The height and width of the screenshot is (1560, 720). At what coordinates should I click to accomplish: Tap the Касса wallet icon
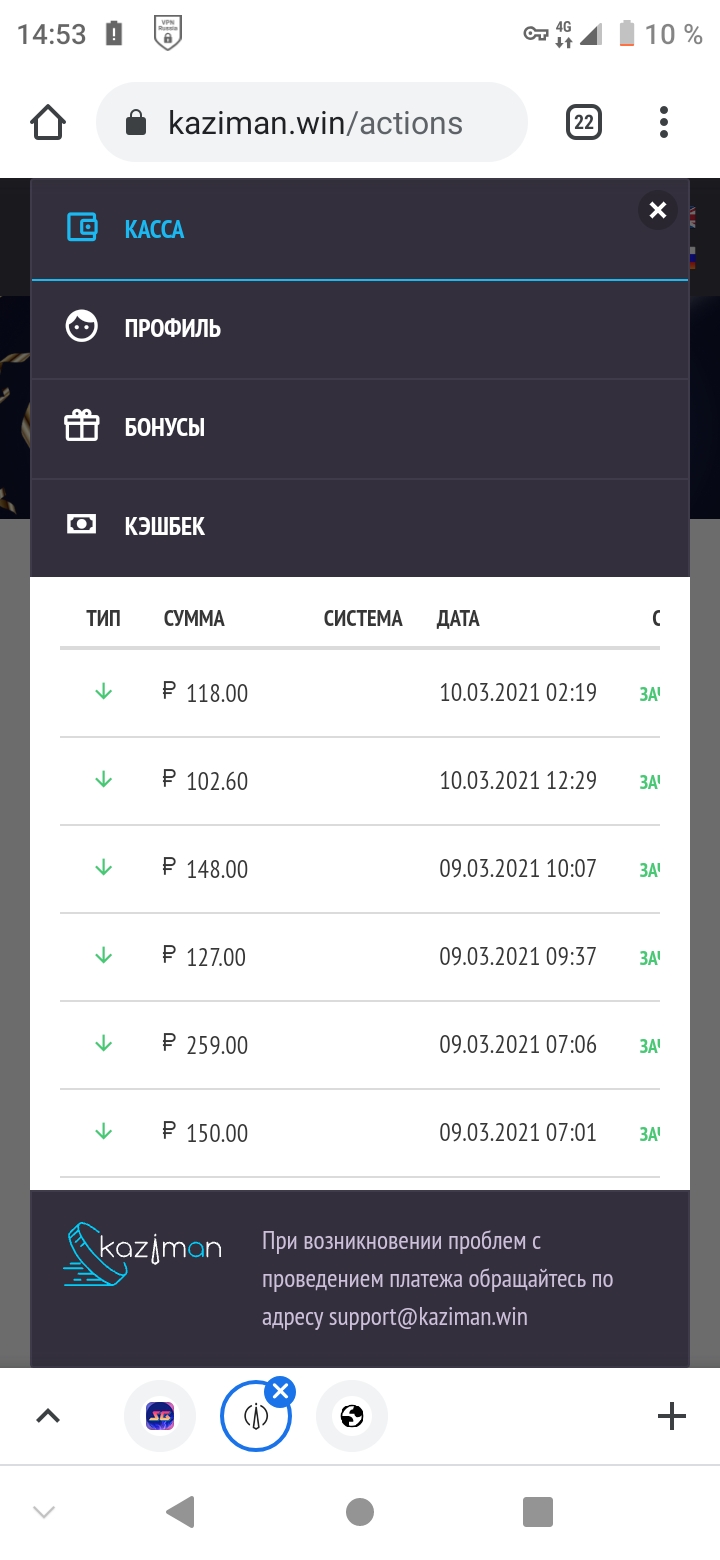click(82, 228)
